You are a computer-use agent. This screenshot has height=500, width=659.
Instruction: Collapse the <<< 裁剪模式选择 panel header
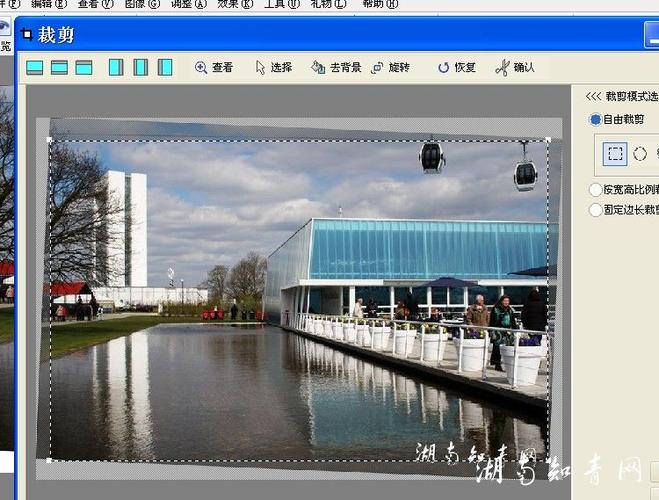tap(622, 96)
